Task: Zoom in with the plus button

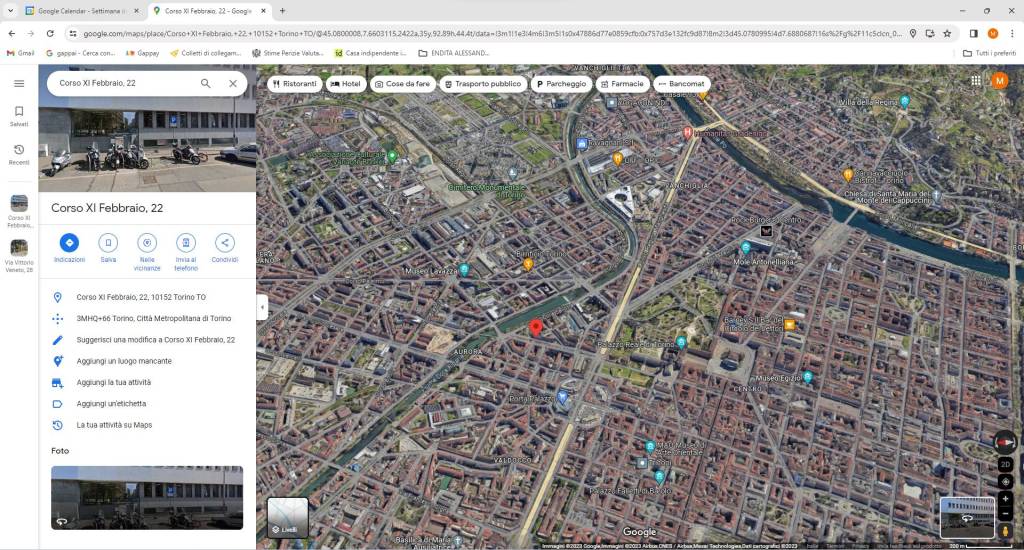Action: 1005,497
